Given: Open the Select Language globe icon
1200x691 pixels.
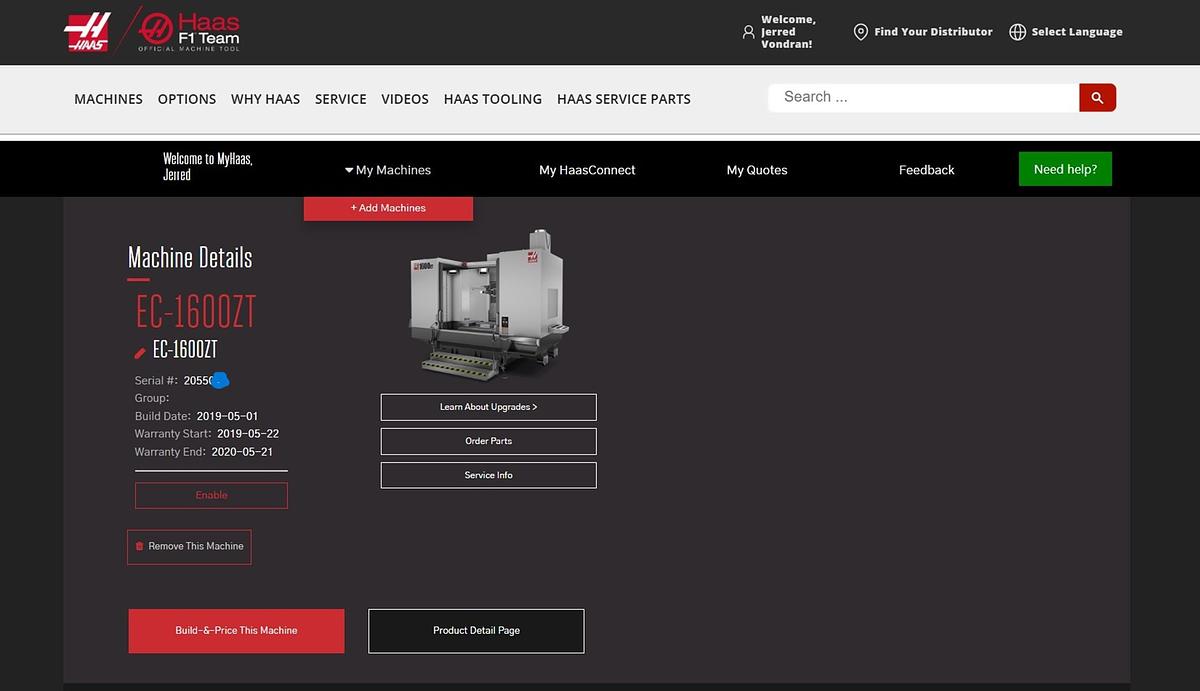Looking at the screenshot, I should point(1017,31).
